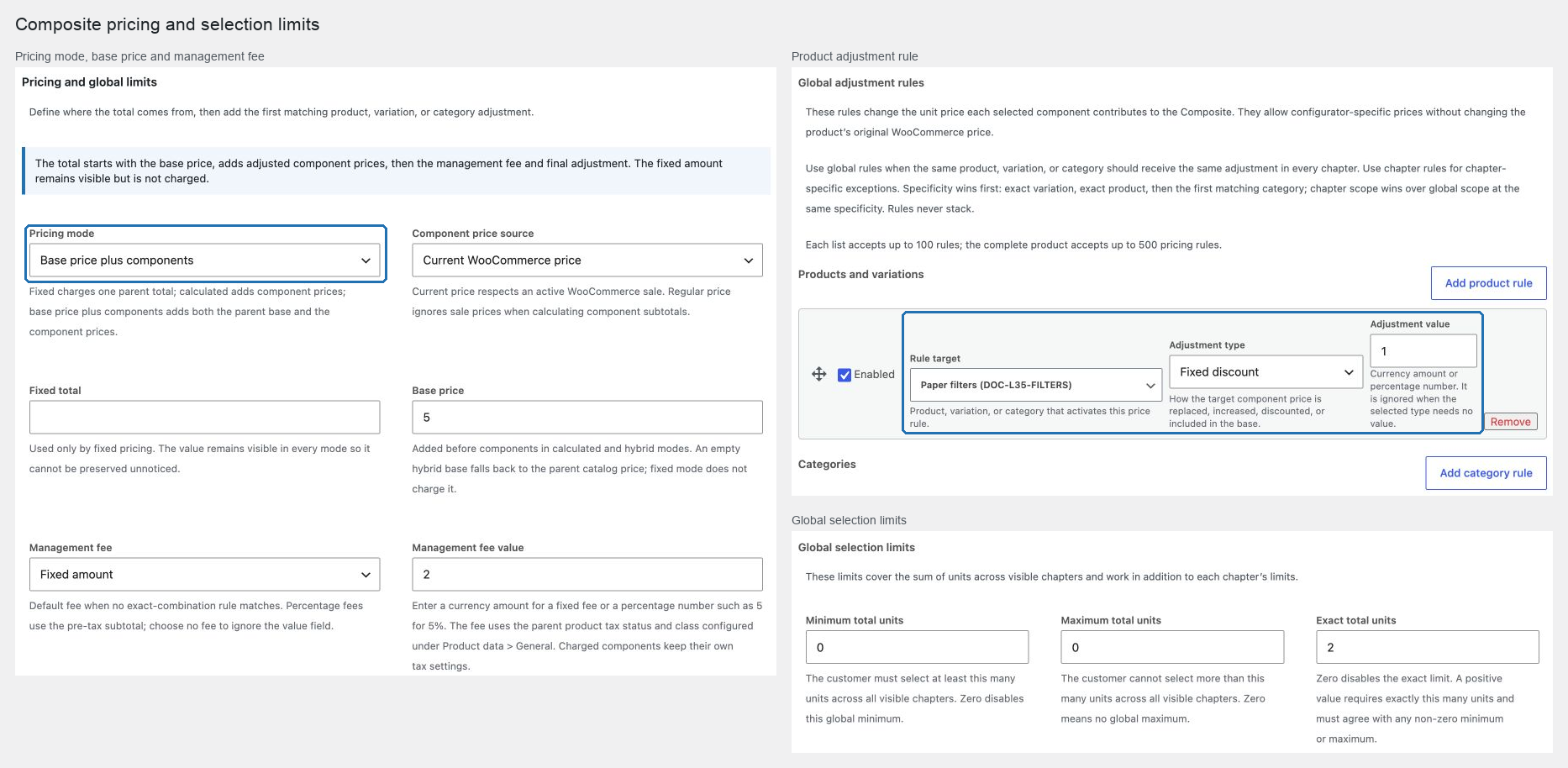This screenshot has width=1568, height=768.
Task: Select the Maximum total units field
Action: 1172,647
